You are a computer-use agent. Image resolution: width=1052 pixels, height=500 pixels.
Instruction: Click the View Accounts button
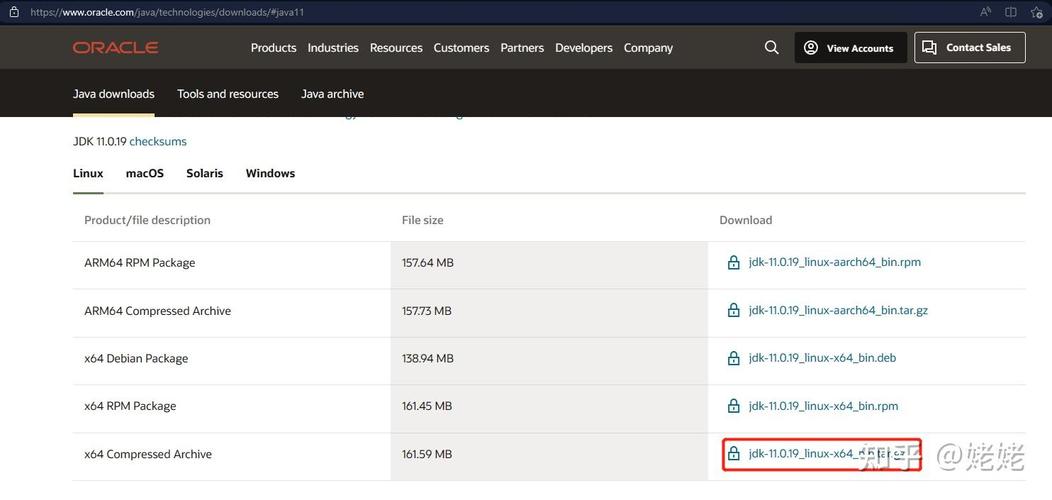851,48
